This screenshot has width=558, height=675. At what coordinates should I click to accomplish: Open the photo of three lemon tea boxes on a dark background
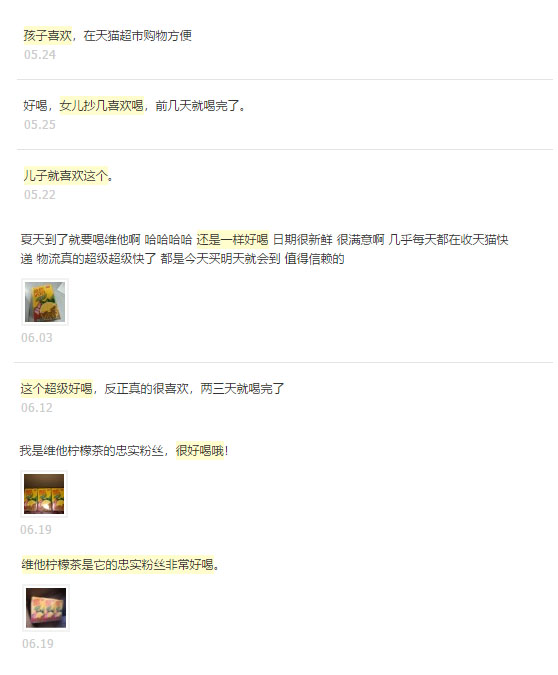pyautogui.click(x=44, y=494)
